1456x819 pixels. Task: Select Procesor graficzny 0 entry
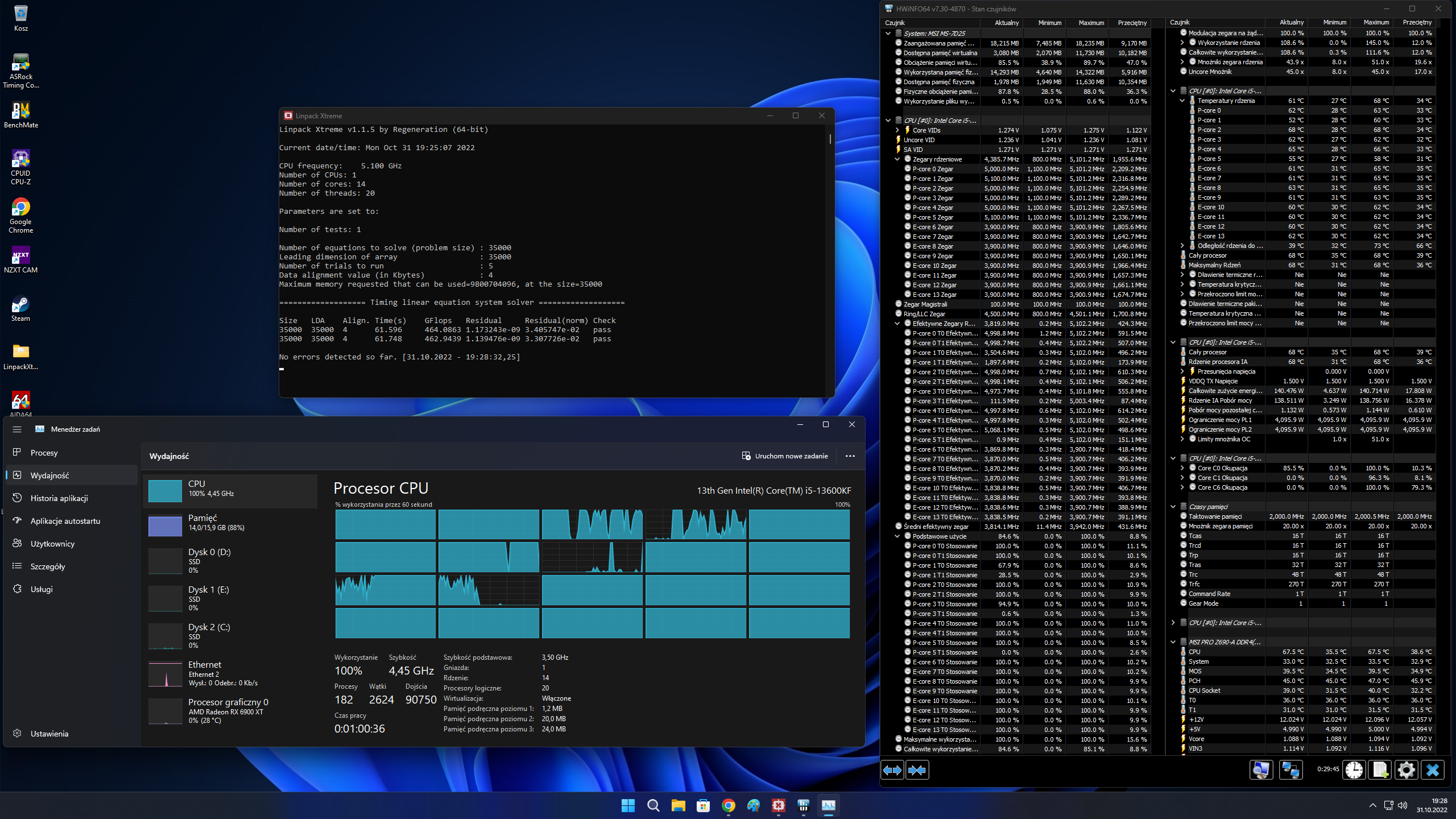coord(230,711)
